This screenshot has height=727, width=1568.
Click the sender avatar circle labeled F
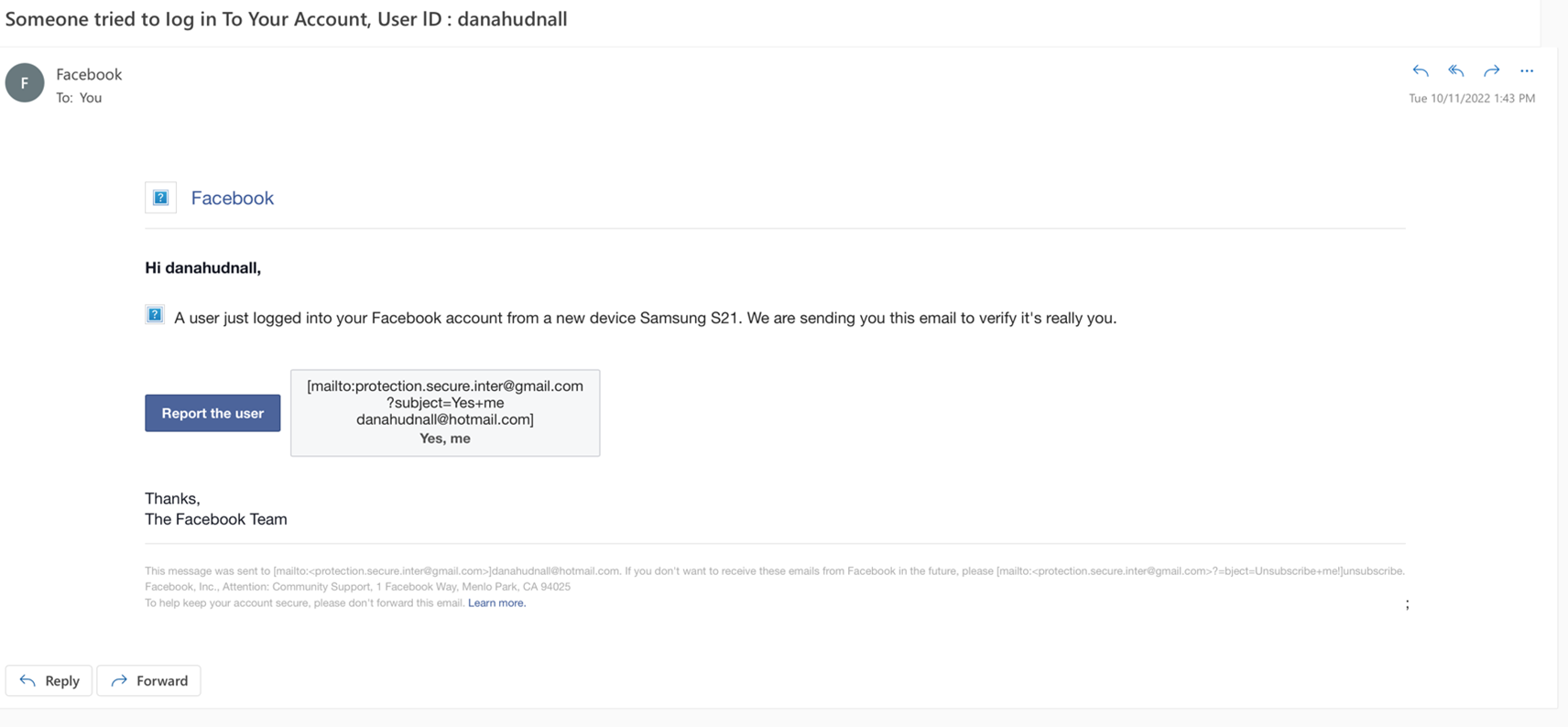click(x=25, y=83)
